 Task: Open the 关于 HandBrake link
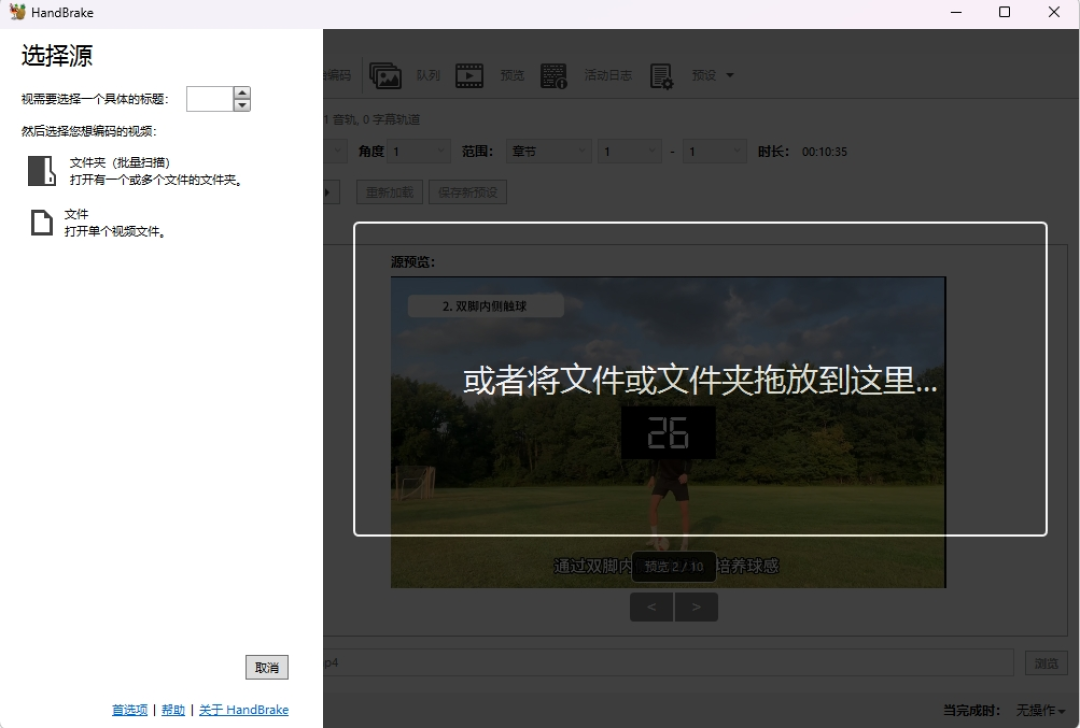[244, 709]
